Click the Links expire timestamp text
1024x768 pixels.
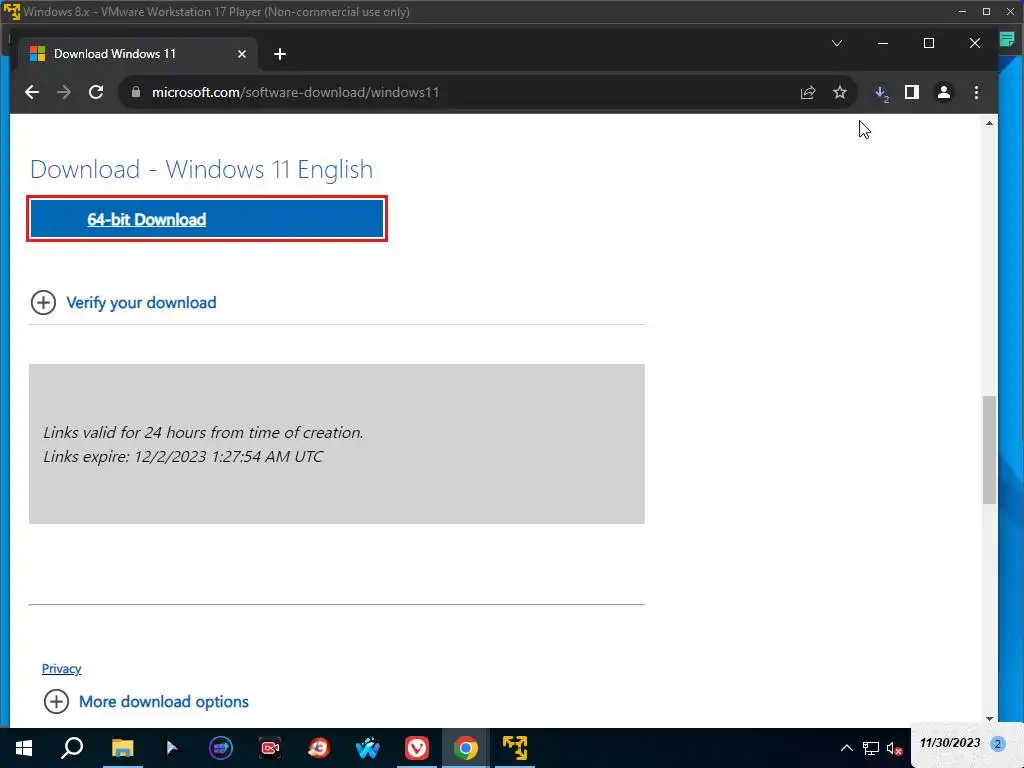pyautogui.click(x=183, y=456)
